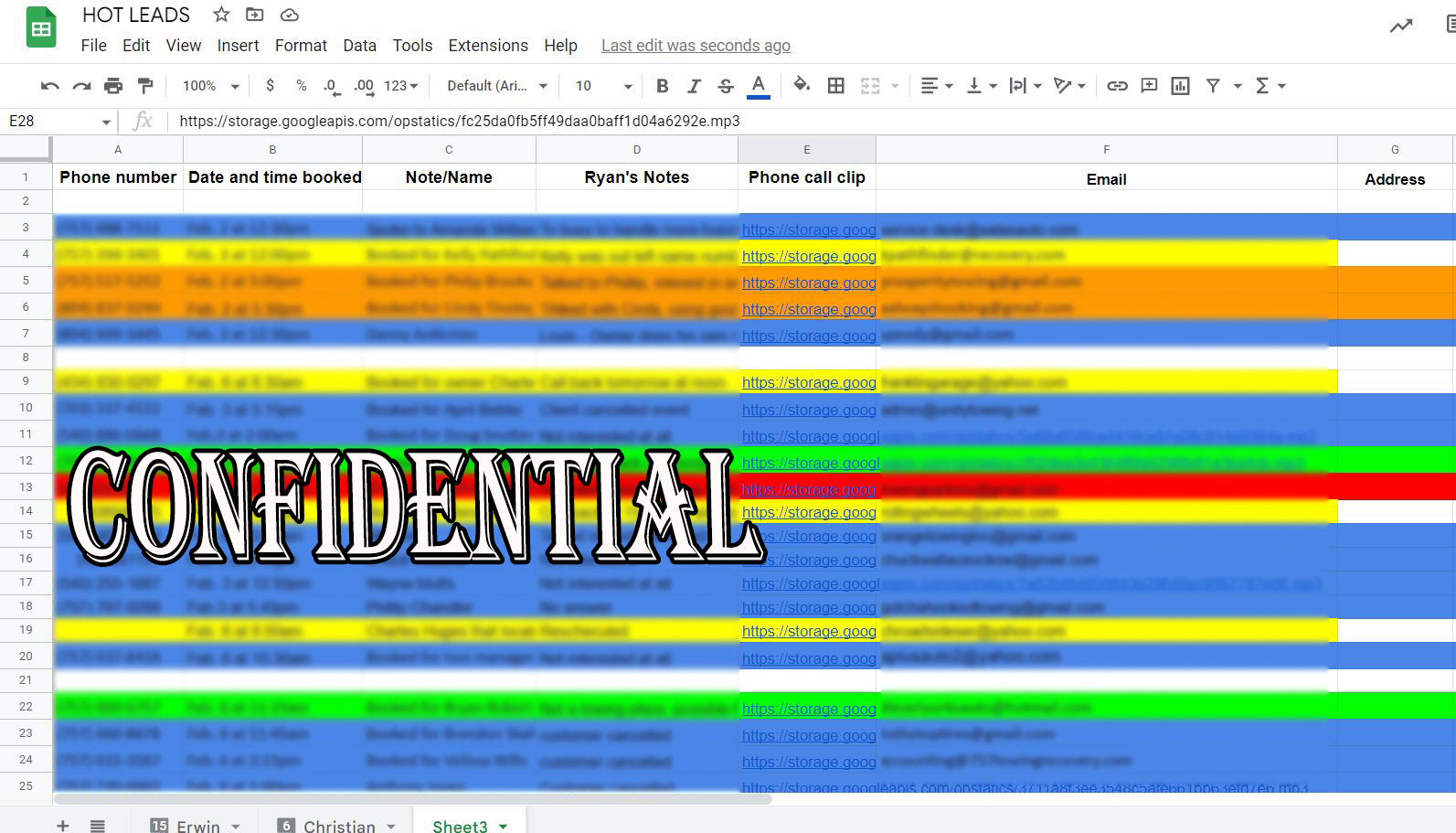The width and height of the screenshot is (1456, 833).
Task: Expand the filter views dropdown arrow
Action: click(x=1238, y=86)
